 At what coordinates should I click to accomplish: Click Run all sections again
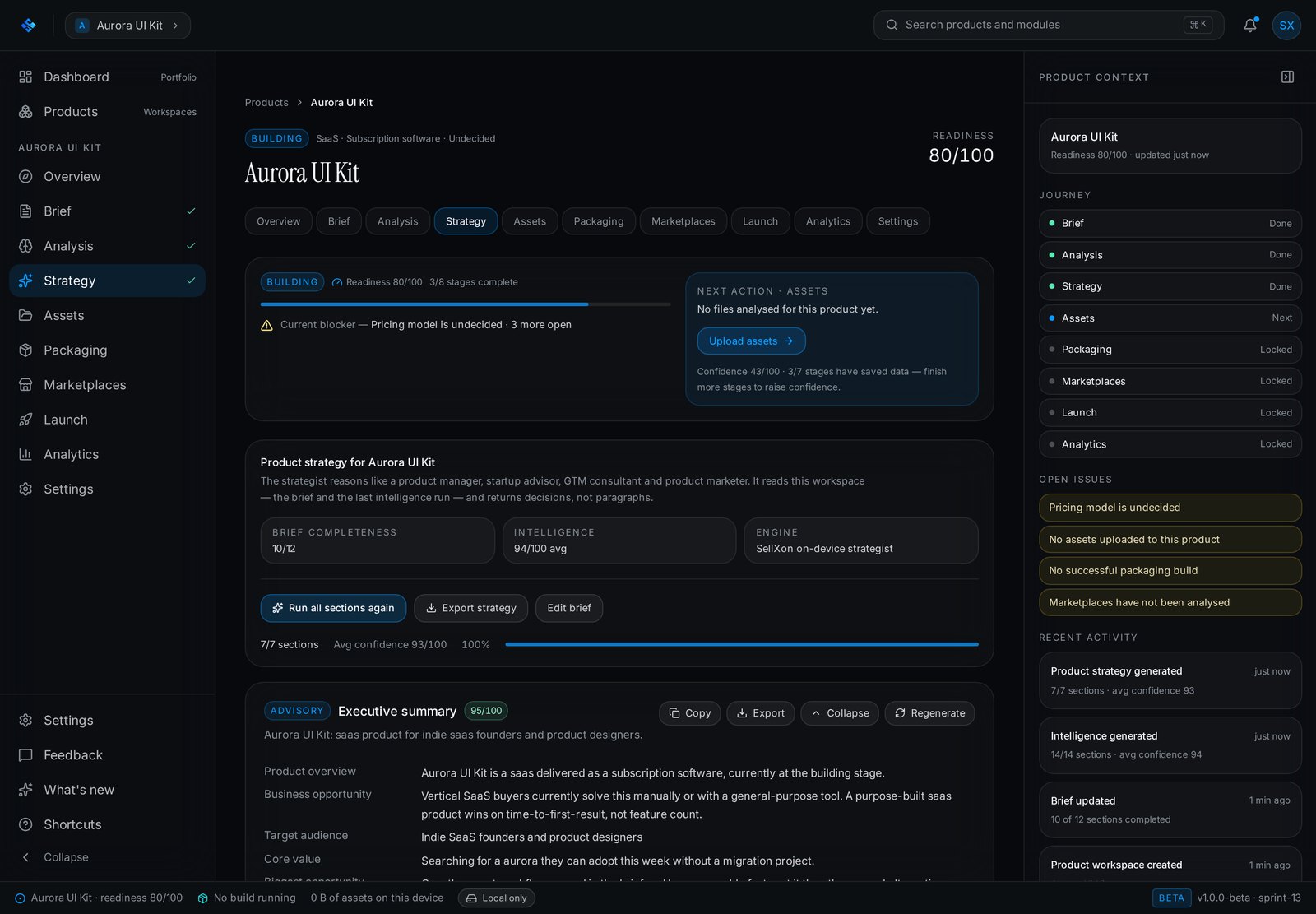click(x=333, y=608)
